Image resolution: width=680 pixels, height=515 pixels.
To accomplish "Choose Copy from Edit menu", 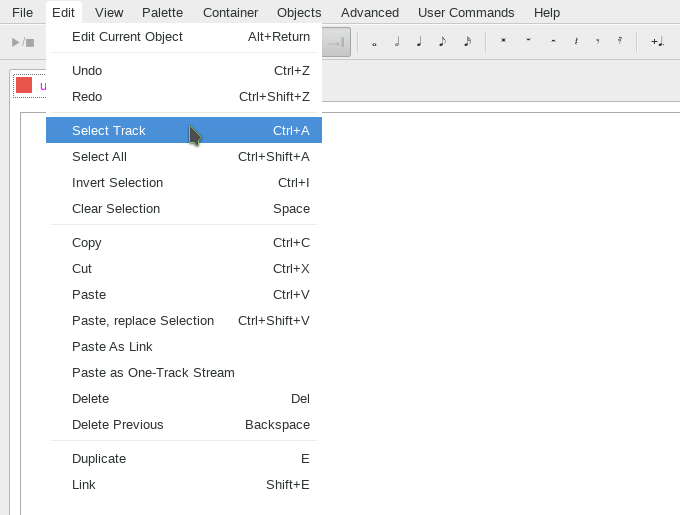I will (x=184, y=243).
